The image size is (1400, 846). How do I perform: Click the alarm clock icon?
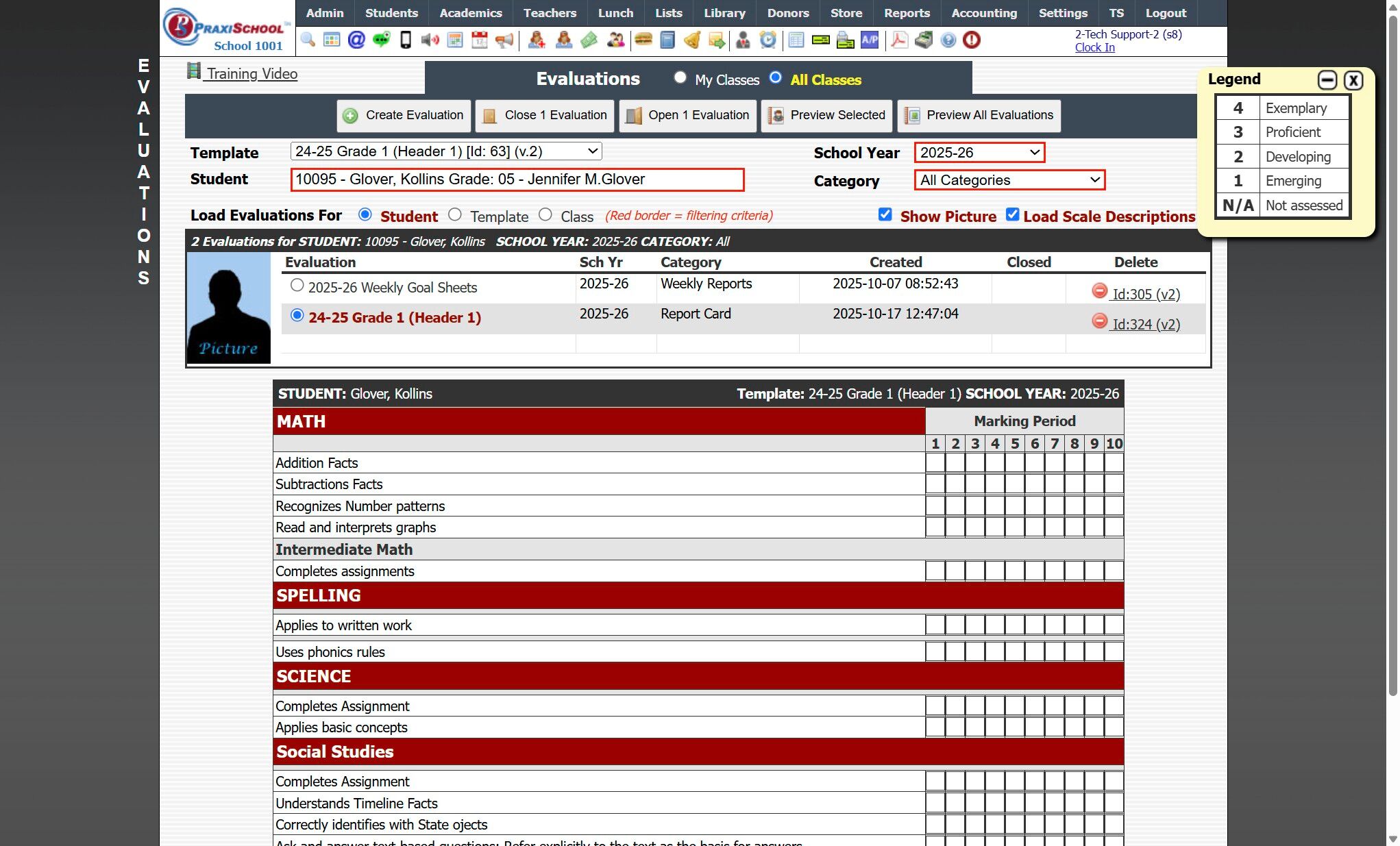pyautogui.click(x=768, y=40)
